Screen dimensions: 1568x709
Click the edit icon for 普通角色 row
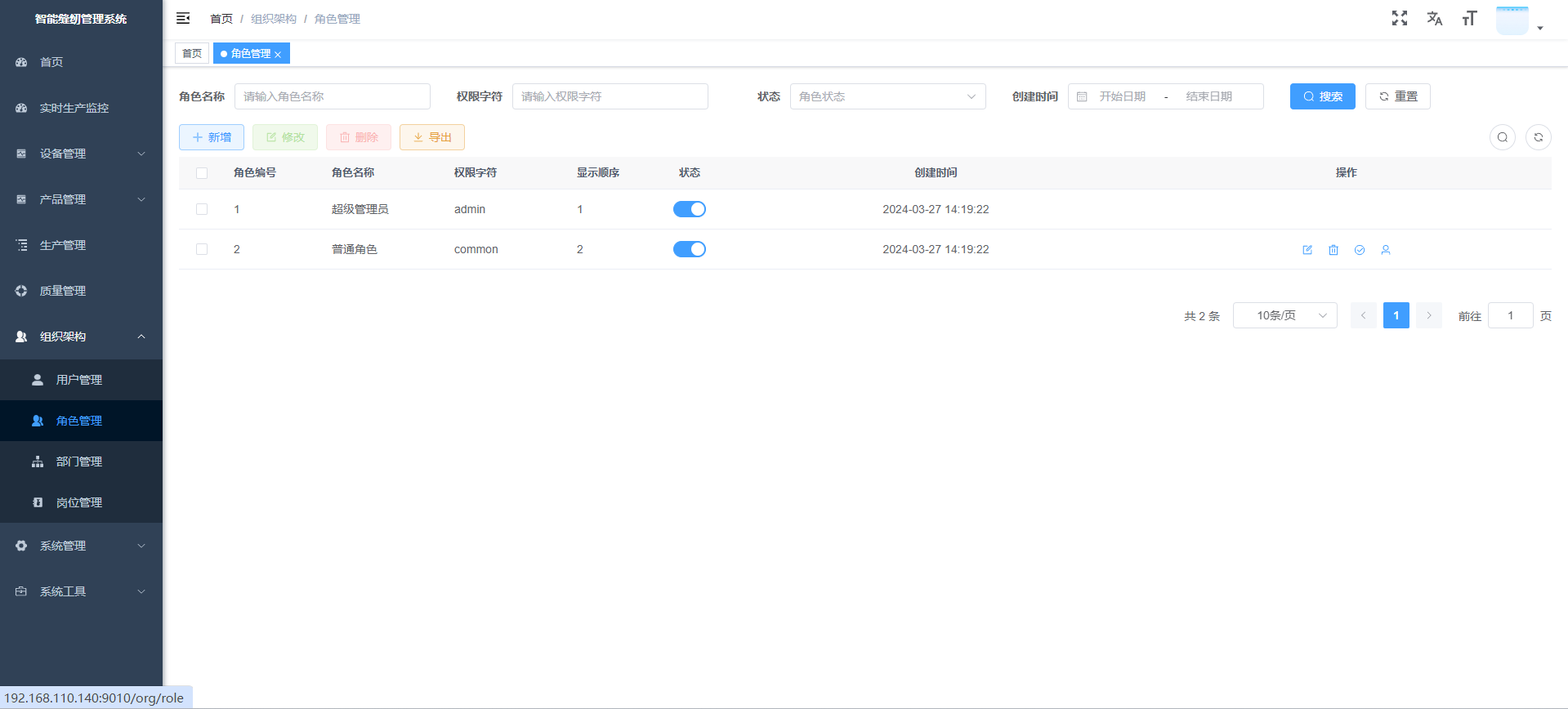point(1307,250)
